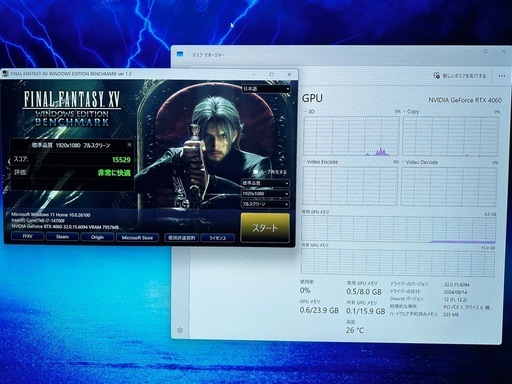The width and height of the screenshot is (512, 384).
Task: Open the 標準品質 quality preset dropdown
Action: [x=265, y=183]
